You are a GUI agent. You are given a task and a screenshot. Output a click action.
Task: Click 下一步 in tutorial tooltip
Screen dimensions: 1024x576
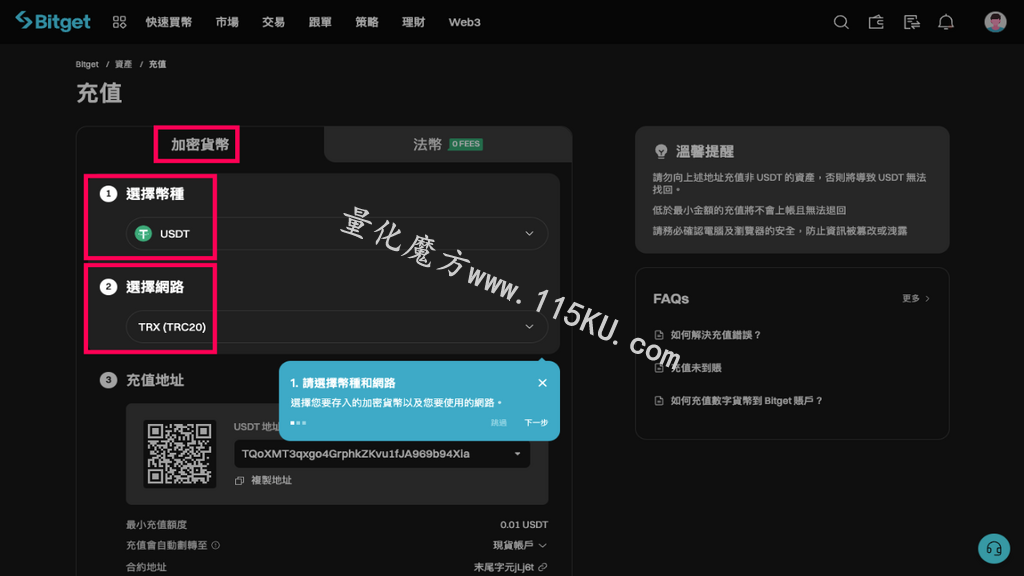click(x=536, y=423)
